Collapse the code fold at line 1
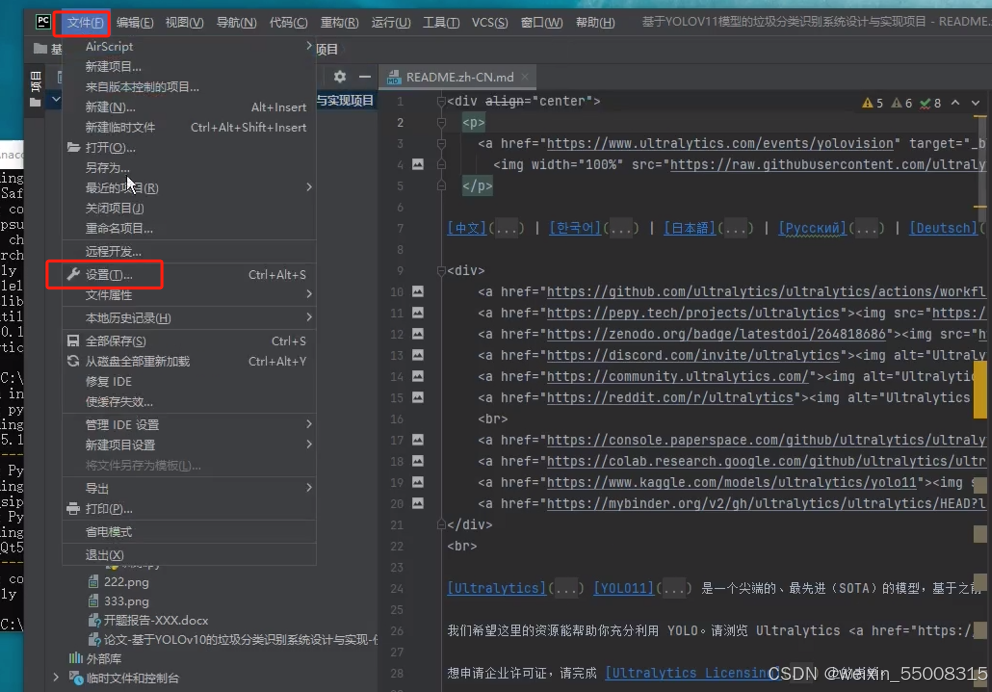 tap(441, 101)
